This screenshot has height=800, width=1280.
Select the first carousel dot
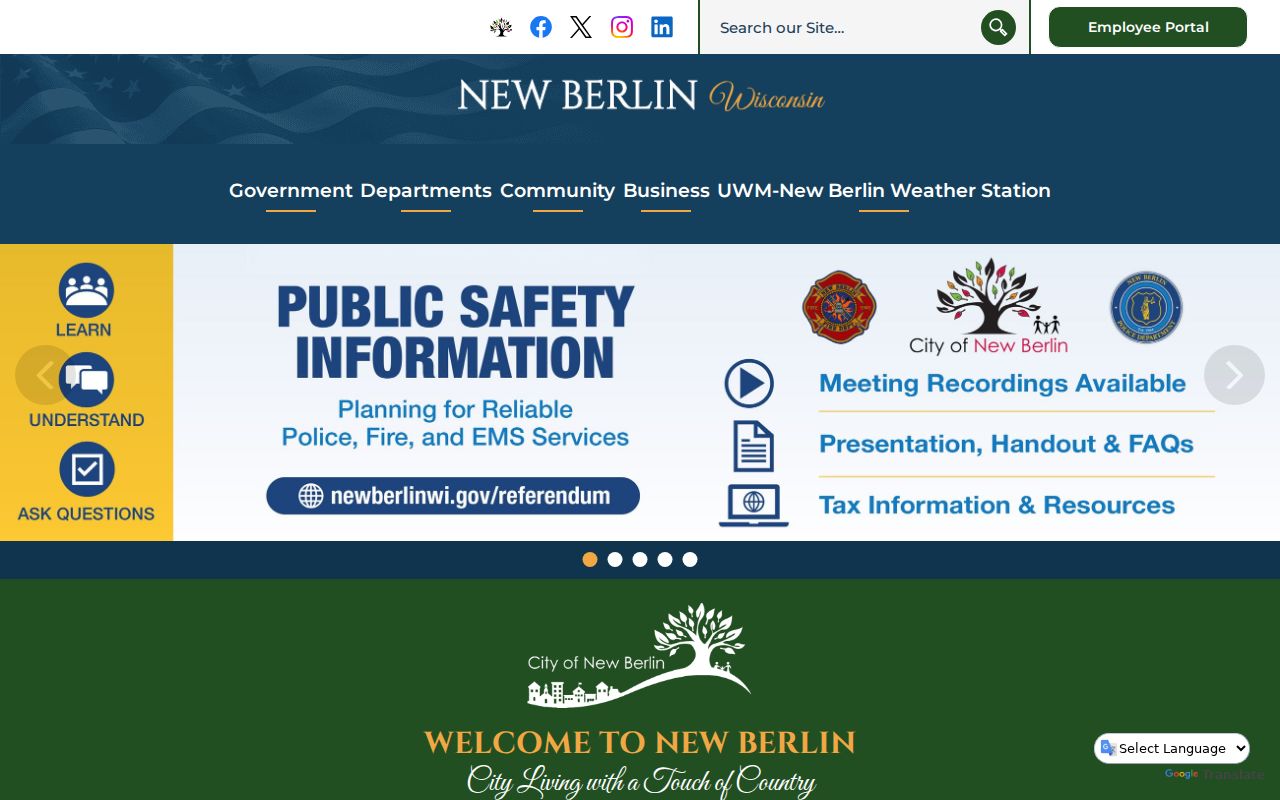tap(590, 560)
